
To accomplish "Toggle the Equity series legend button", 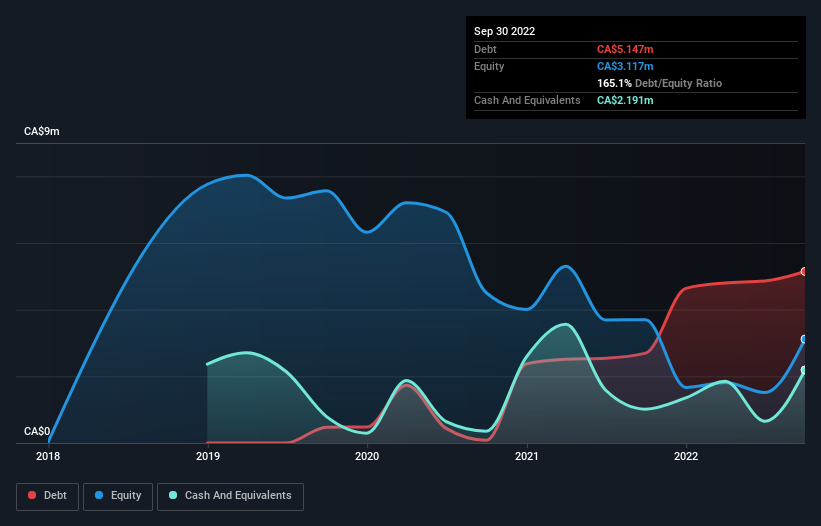I will 118,496.
